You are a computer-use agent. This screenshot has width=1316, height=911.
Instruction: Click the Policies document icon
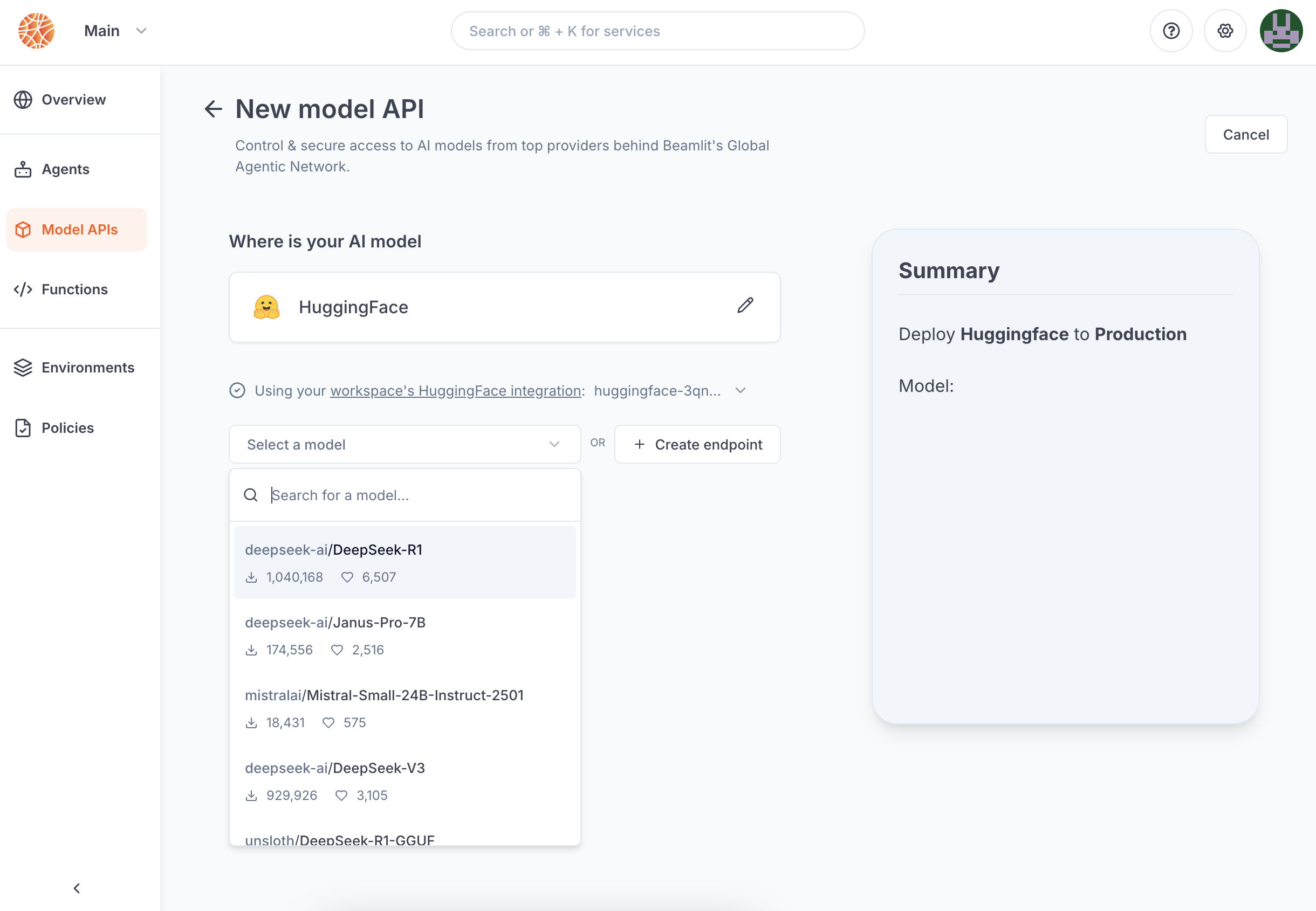23,428
